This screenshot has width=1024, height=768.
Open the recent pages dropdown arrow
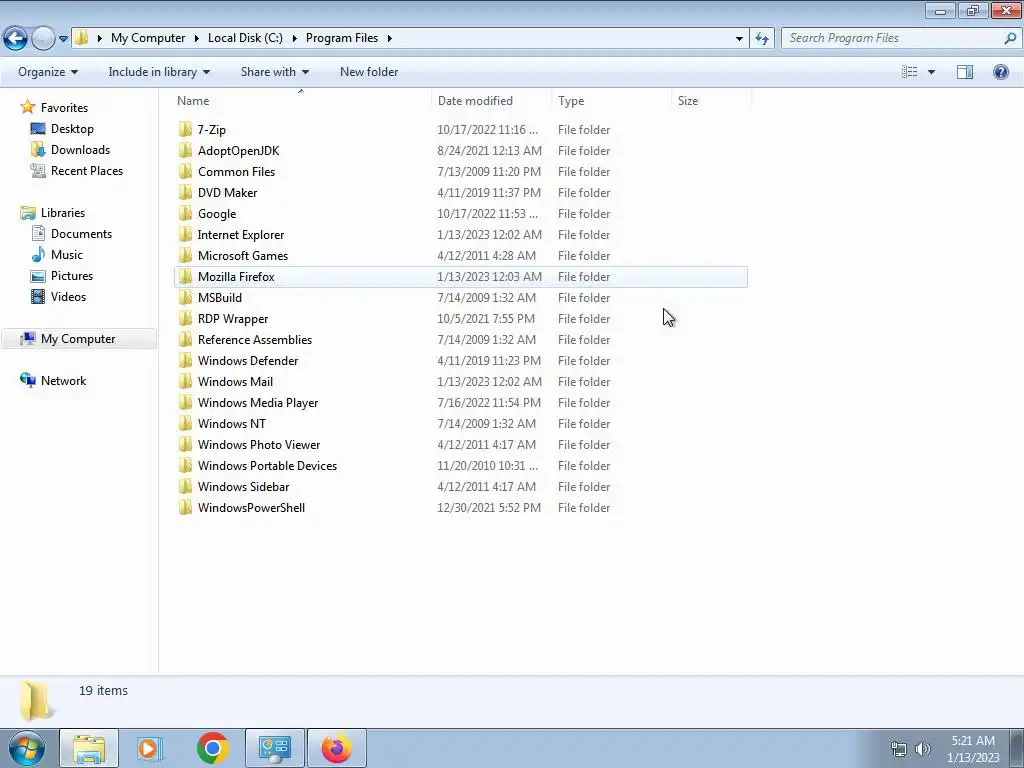tap(63, 39)
